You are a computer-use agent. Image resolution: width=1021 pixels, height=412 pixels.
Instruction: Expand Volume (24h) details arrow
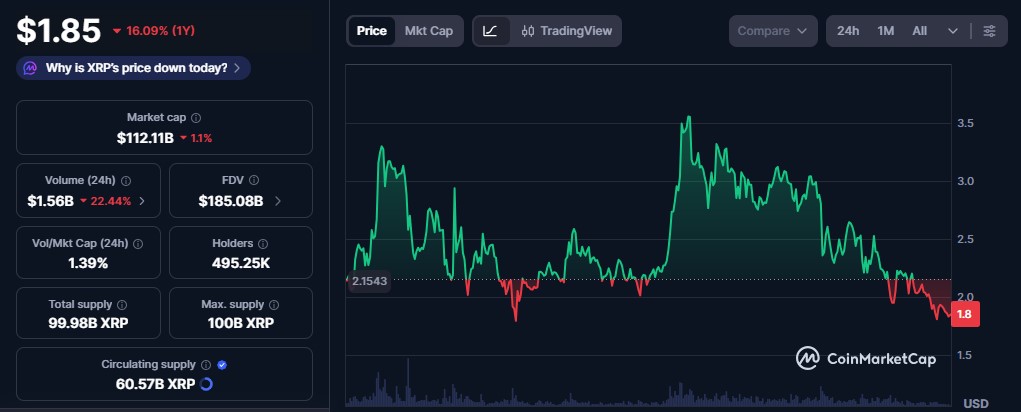click(142, 201)
